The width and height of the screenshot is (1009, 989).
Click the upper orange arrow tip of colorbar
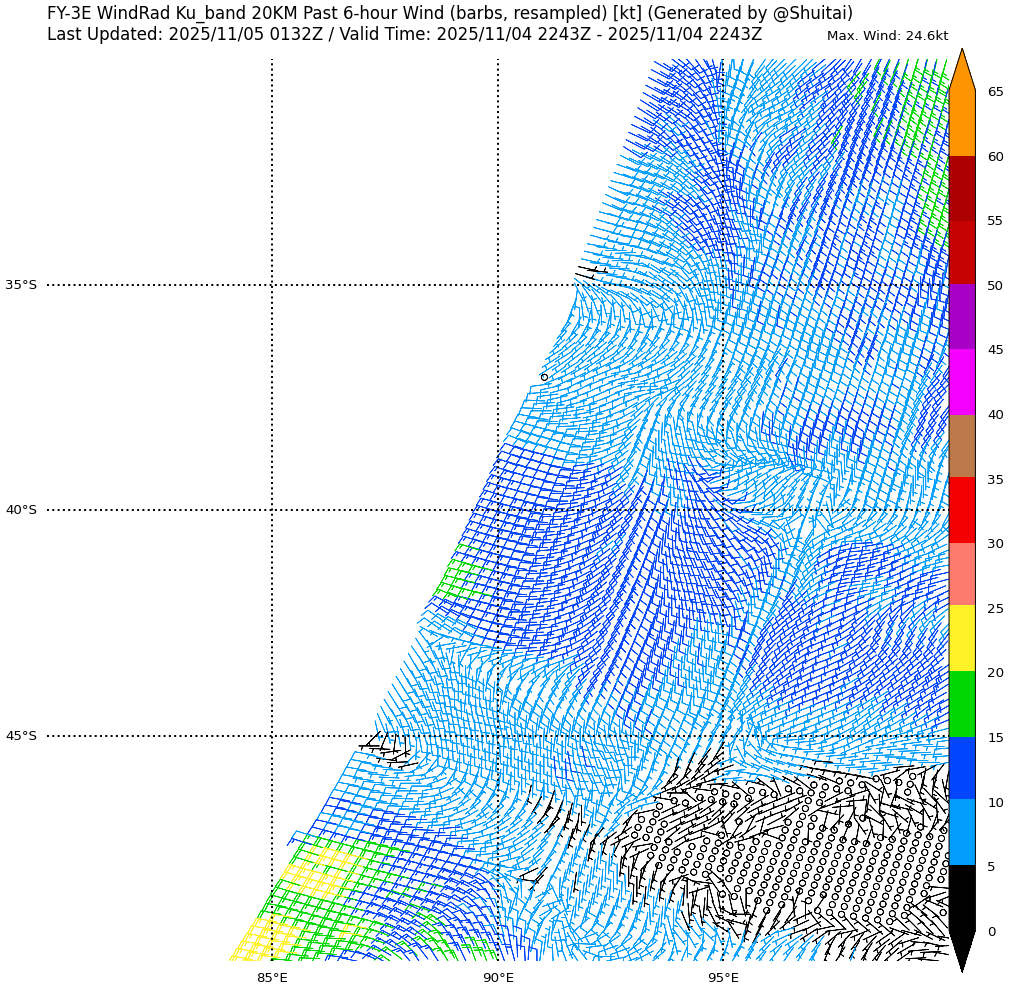[961, 68]
